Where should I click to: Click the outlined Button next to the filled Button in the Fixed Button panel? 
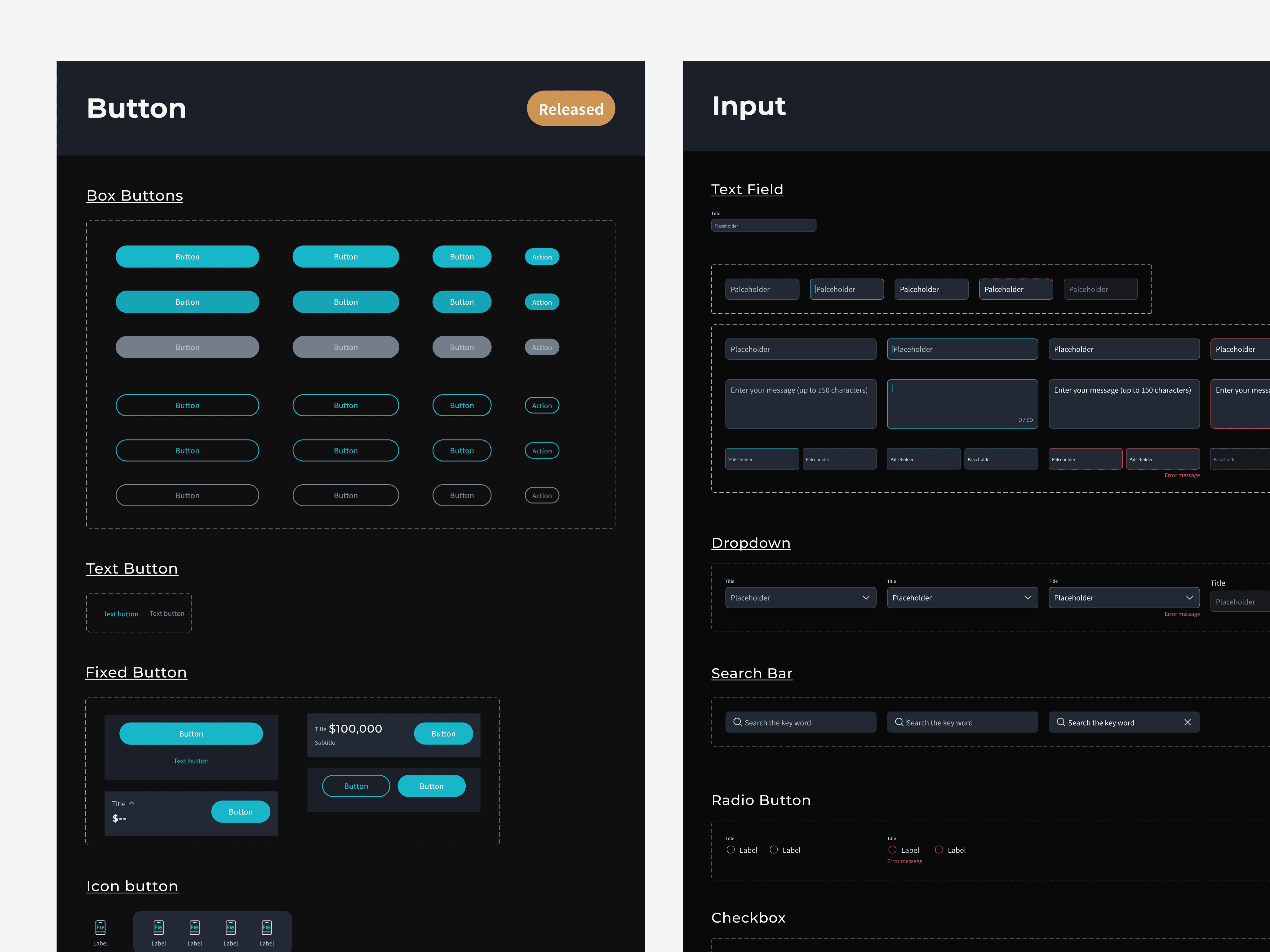[x=356, y=786]
